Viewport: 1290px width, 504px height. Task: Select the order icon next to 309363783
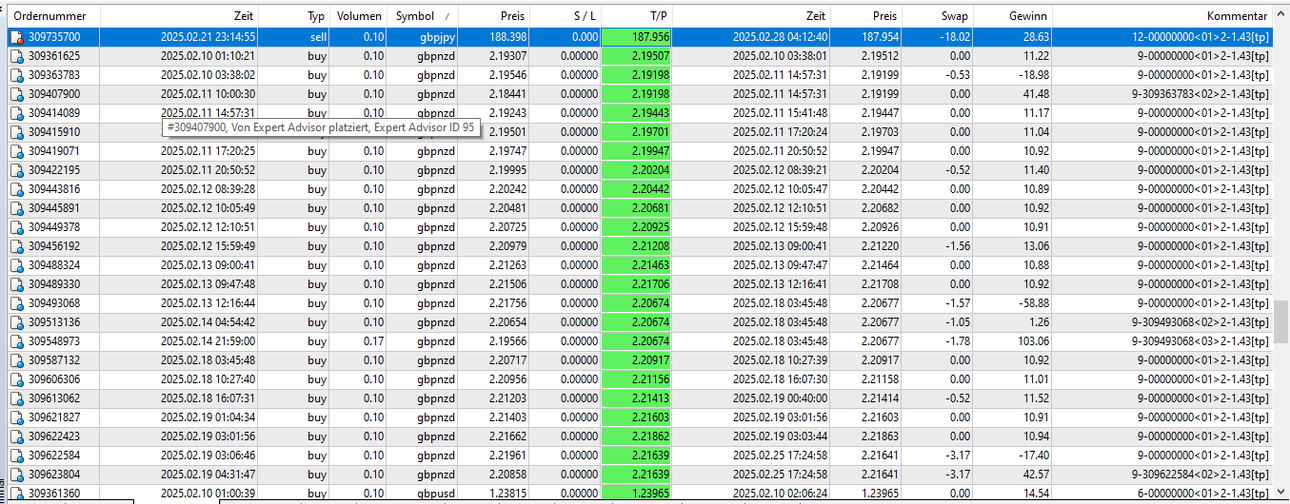(17, 75)
